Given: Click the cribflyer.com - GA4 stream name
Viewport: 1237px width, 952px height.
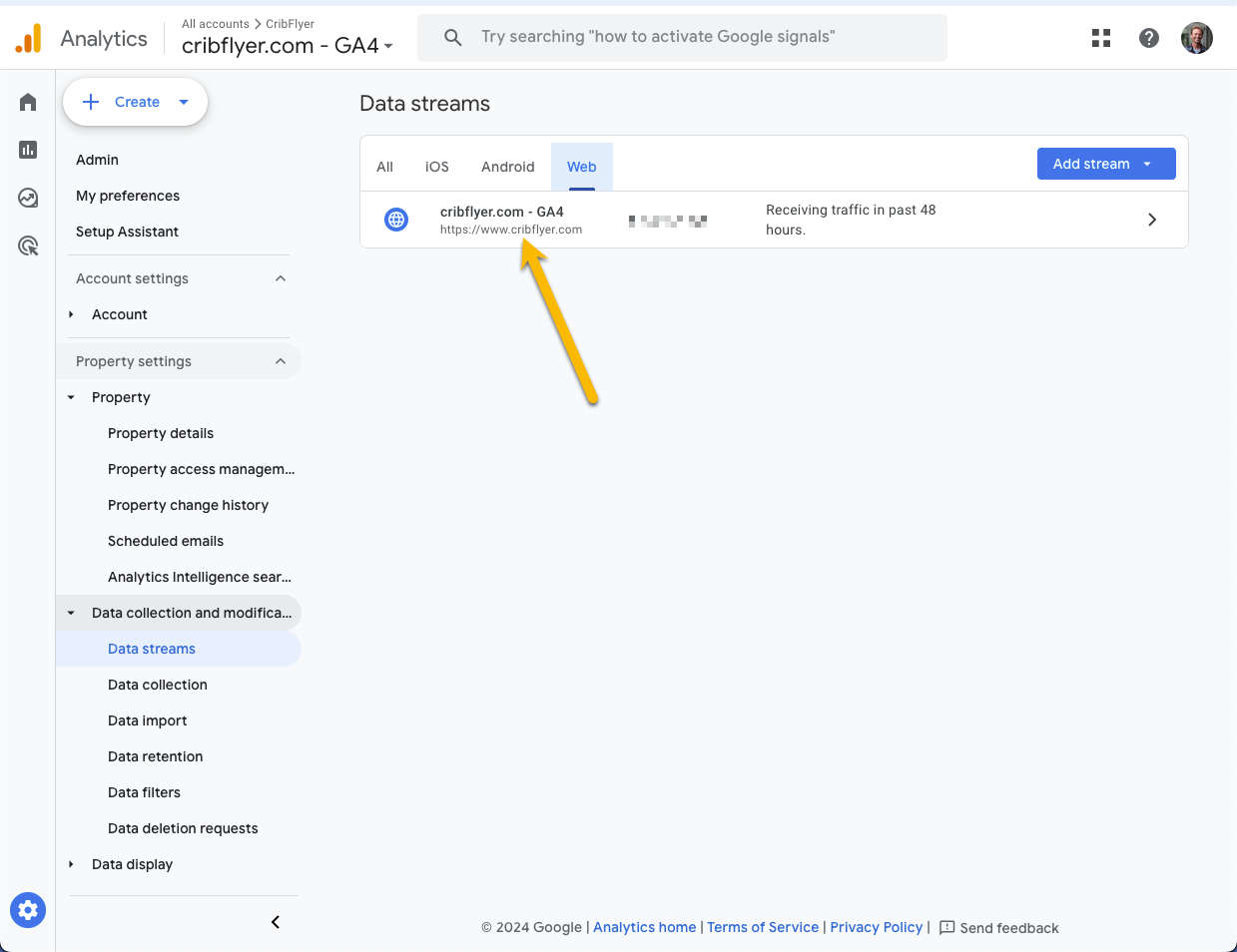Looking at the screenshot, I should click(x=502, y=212).
